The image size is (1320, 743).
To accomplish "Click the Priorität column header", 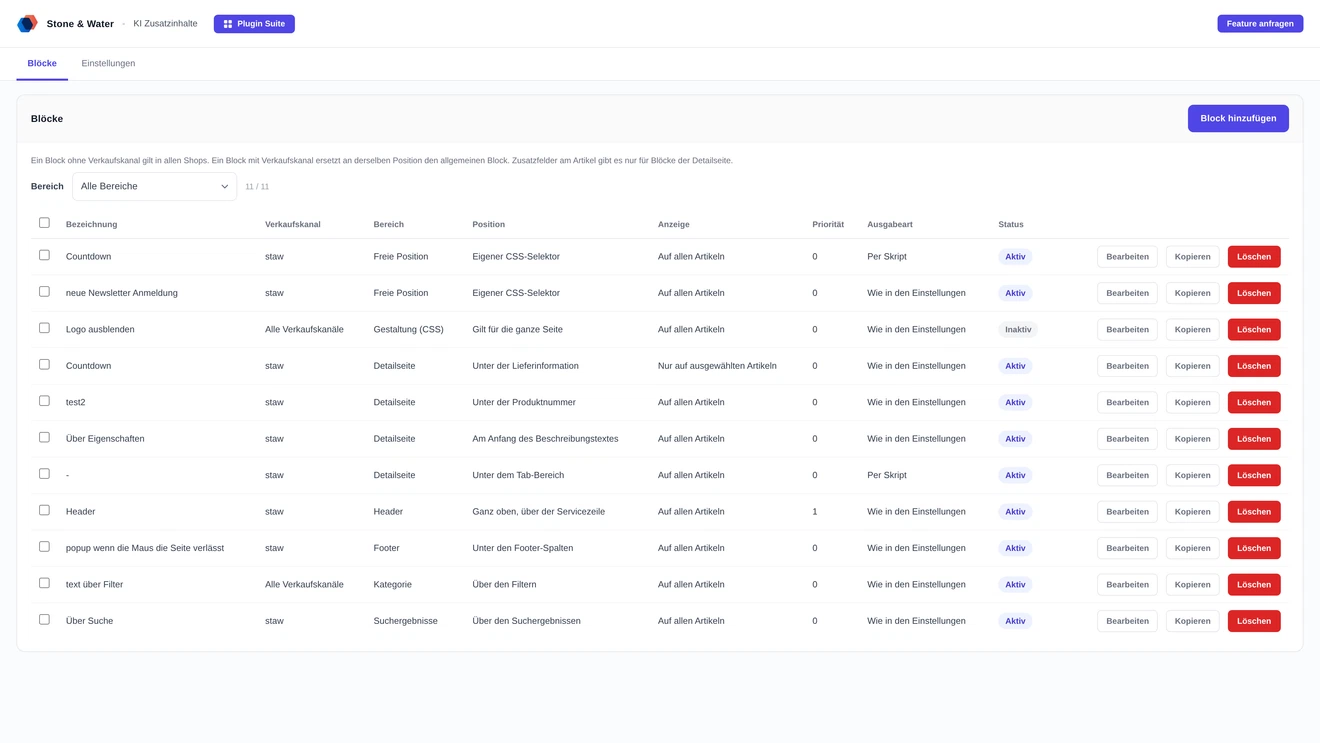I will pyautogui.click(x=828, y=224).
